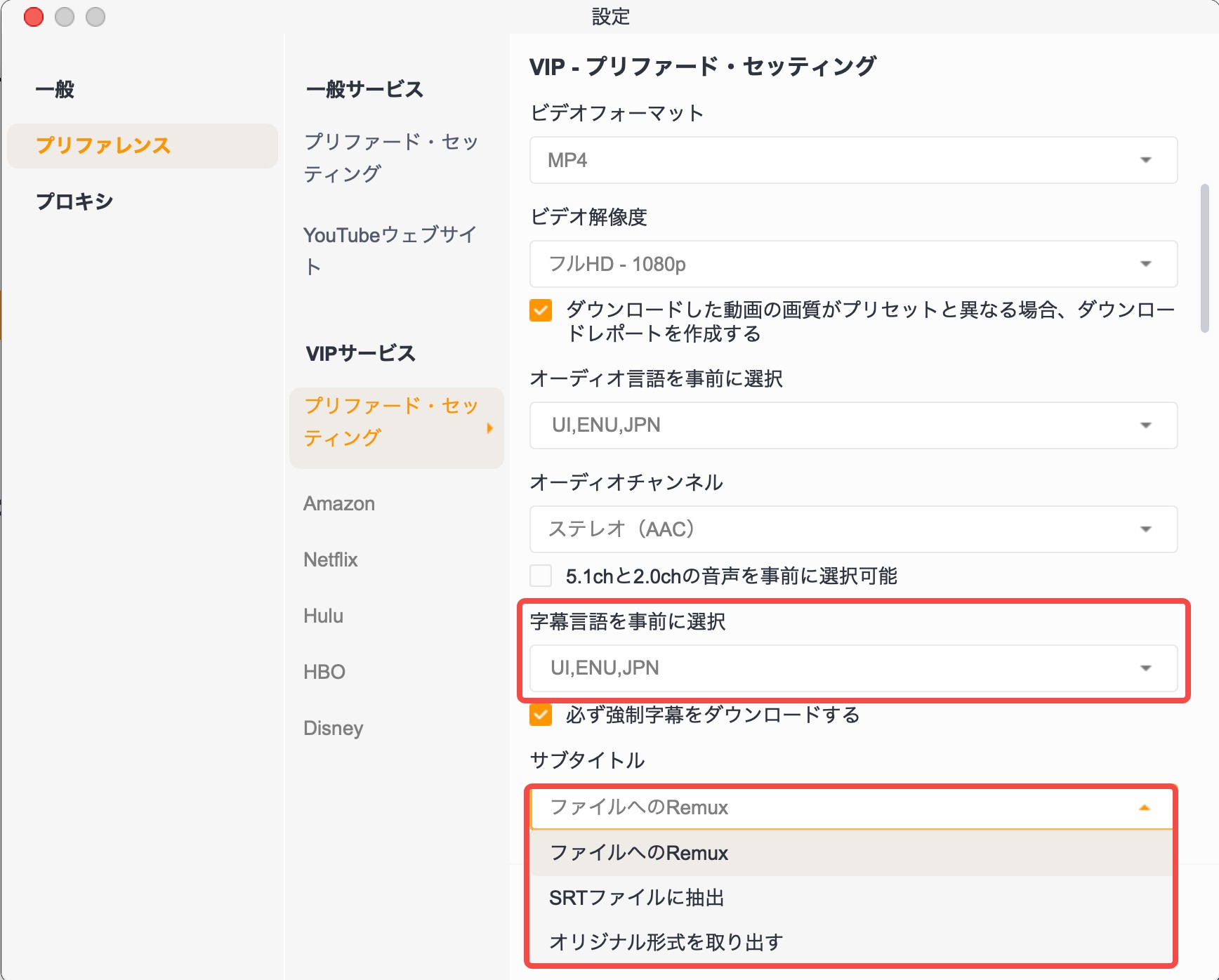1219x980 pixels.
Task: Click the VIPサービス section heading
Action: (361, 353)
